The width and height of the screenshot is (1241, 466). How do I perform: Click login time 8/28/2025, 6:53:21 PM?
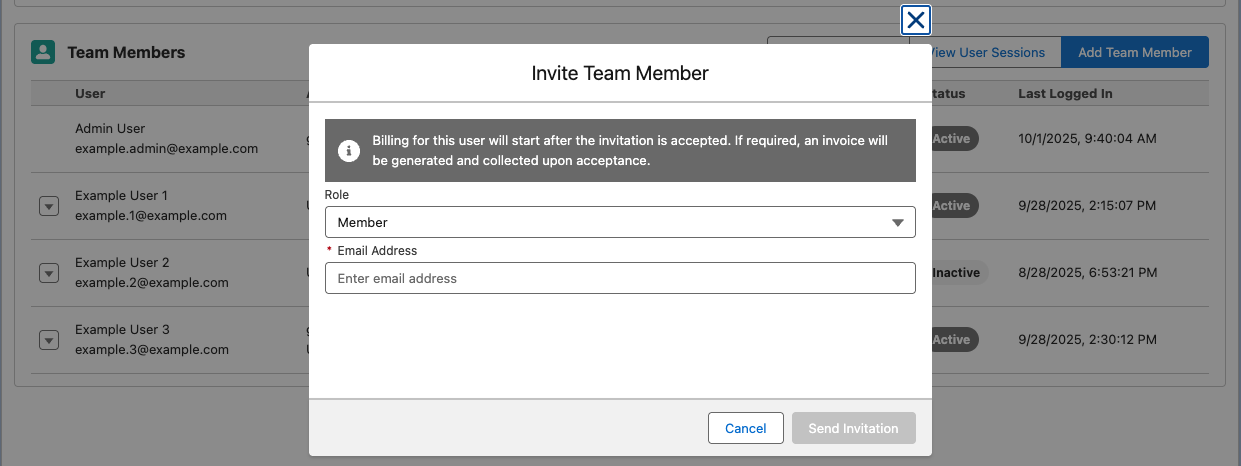(x=1088, y=273)
